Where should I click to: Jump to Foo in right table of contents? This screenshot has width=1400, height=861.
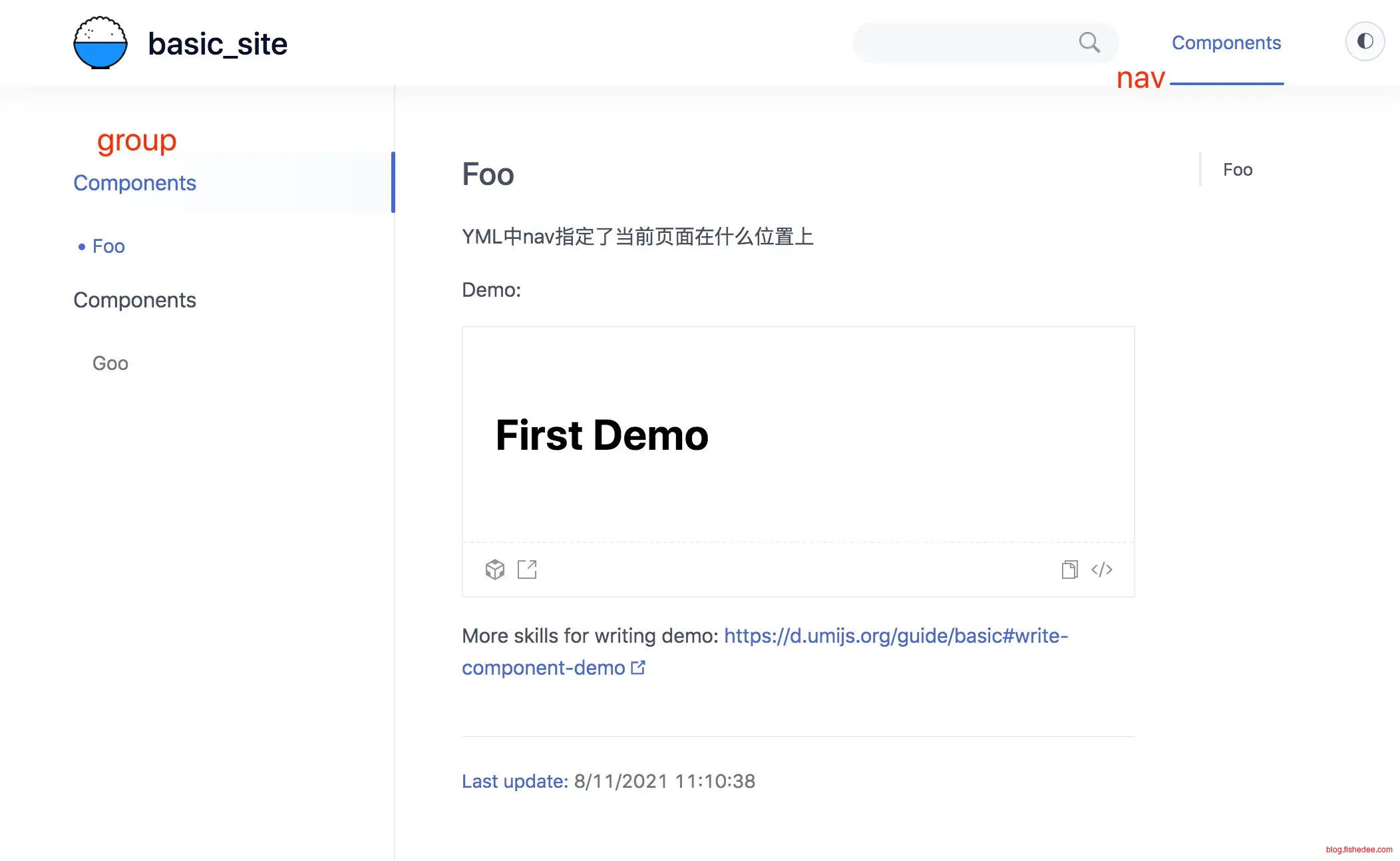tap(1238, 170)
